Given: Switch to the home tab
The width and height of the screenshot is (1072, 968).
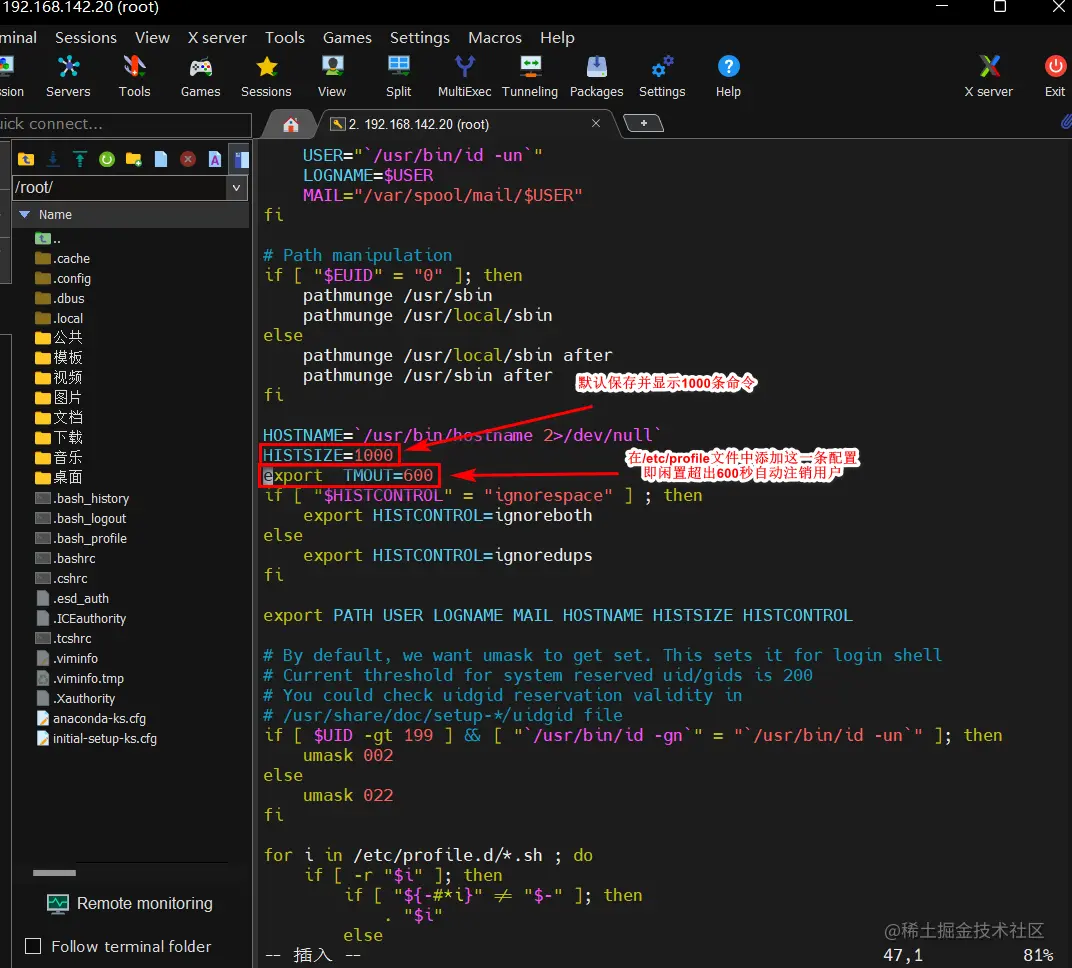Looking at the screenshot, I should [x=291, y=125].
